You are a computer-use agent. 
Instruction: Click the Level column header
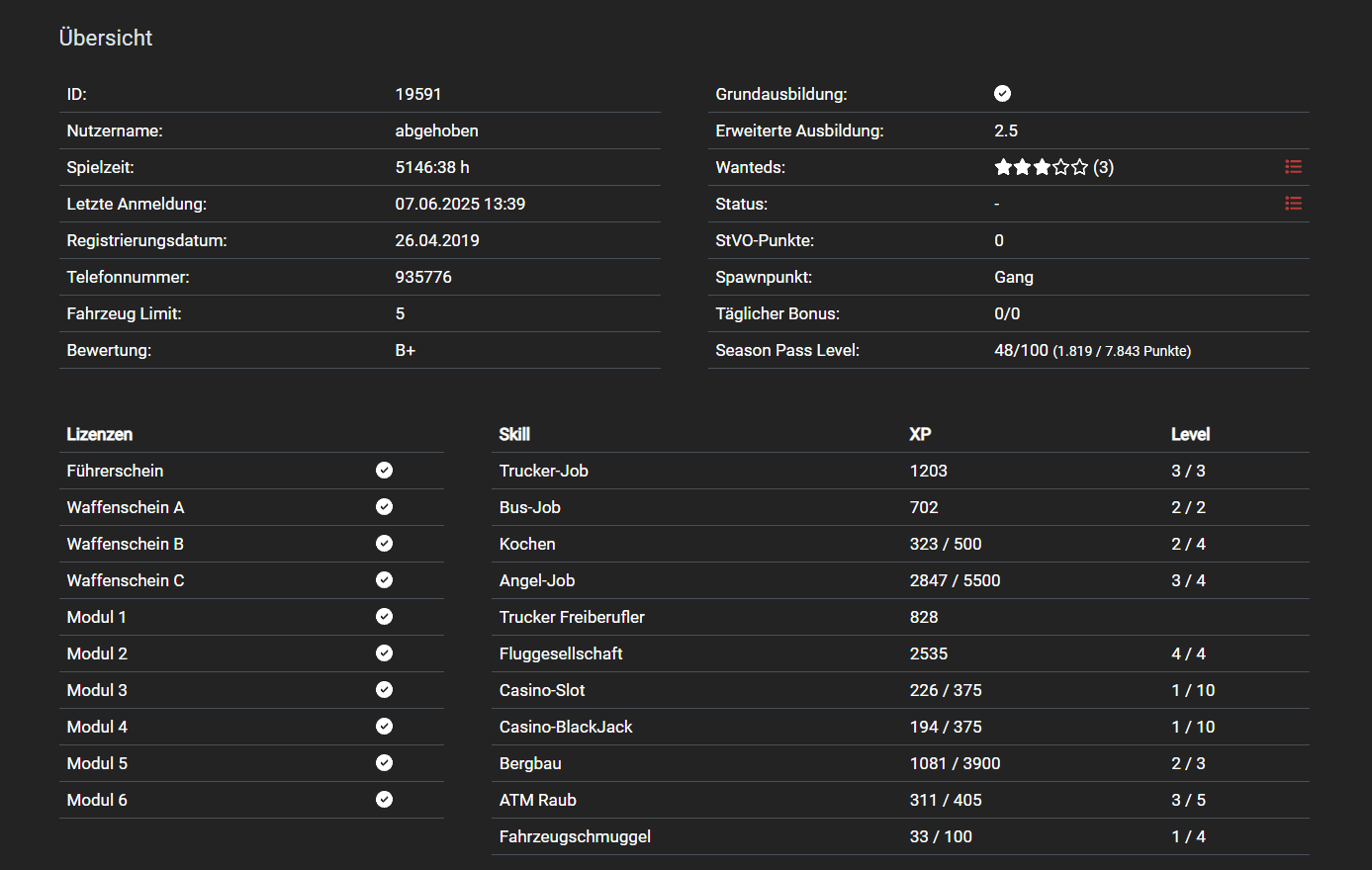click(x=1191, y=434)
